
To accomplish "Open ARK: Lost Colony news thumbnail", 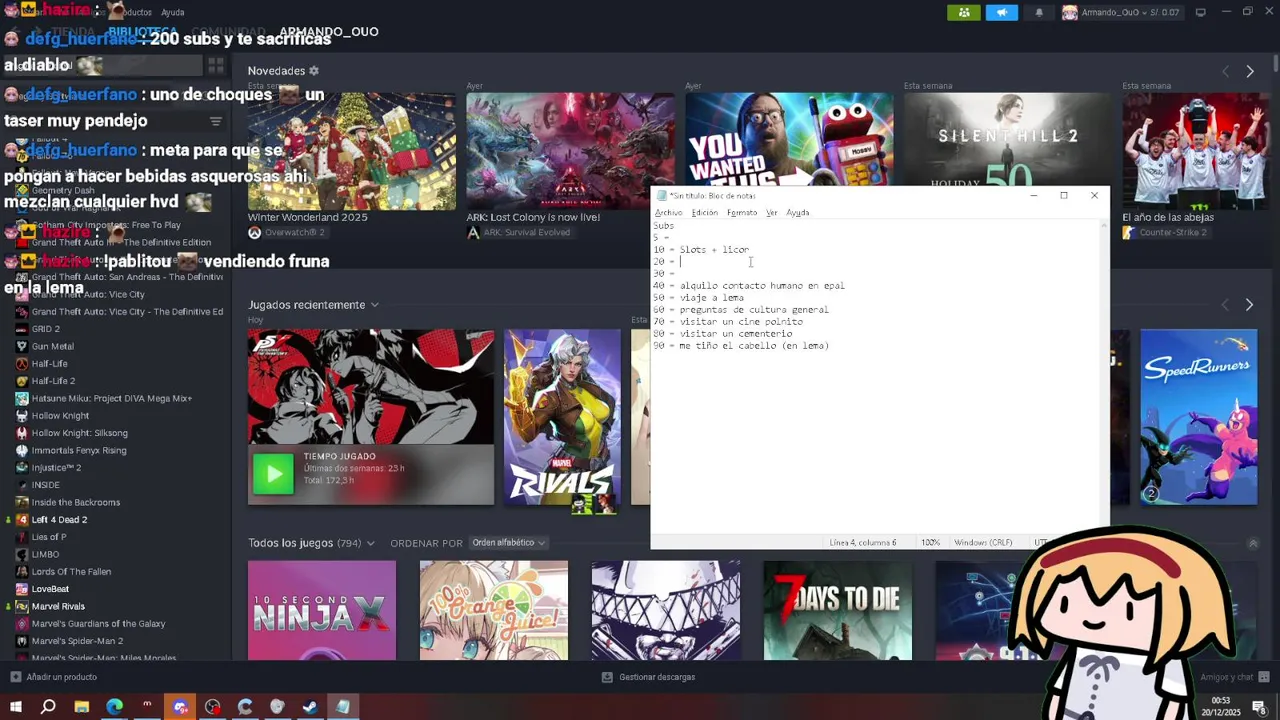I will (x=570, y=151).
